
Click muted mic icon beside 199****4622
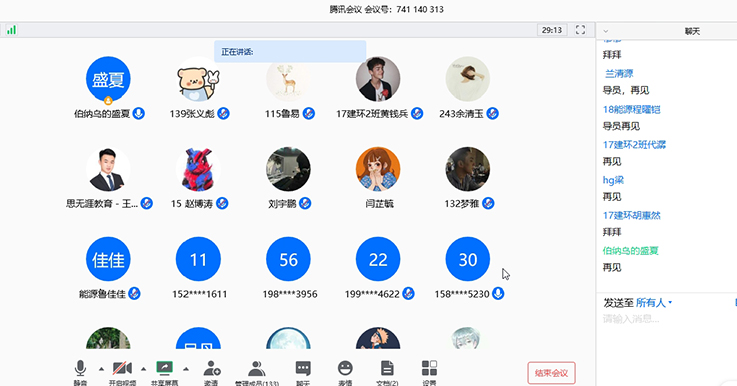coord(408,294)
